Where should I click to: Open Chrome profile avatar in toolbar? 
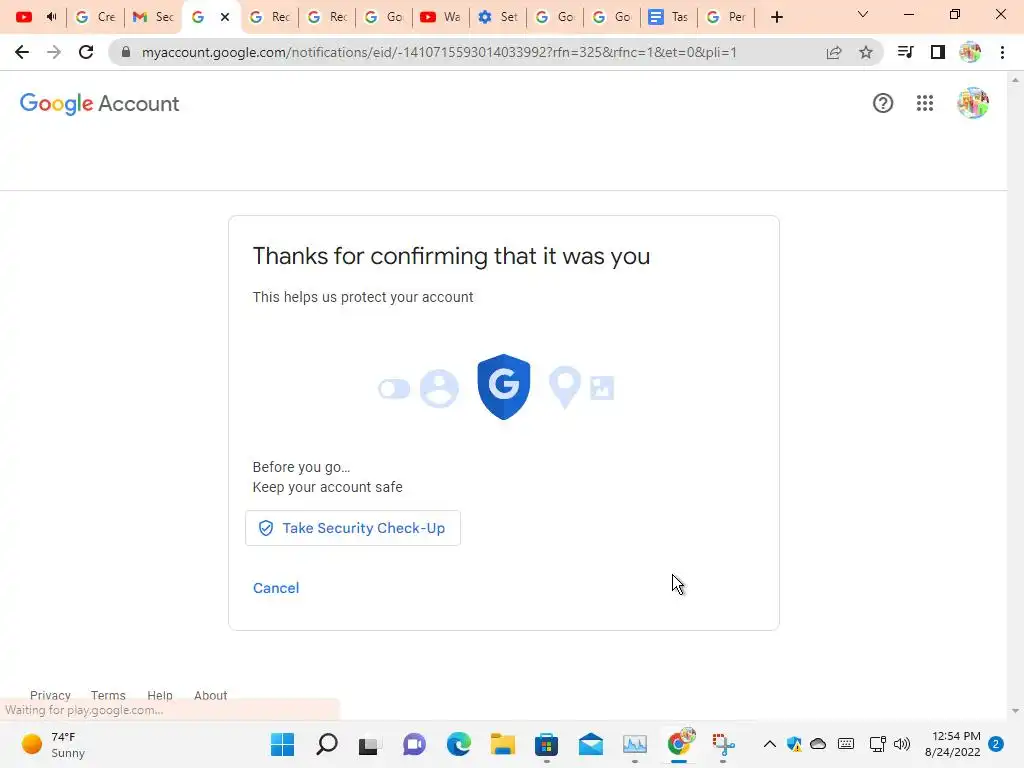[x=970, y=52]
